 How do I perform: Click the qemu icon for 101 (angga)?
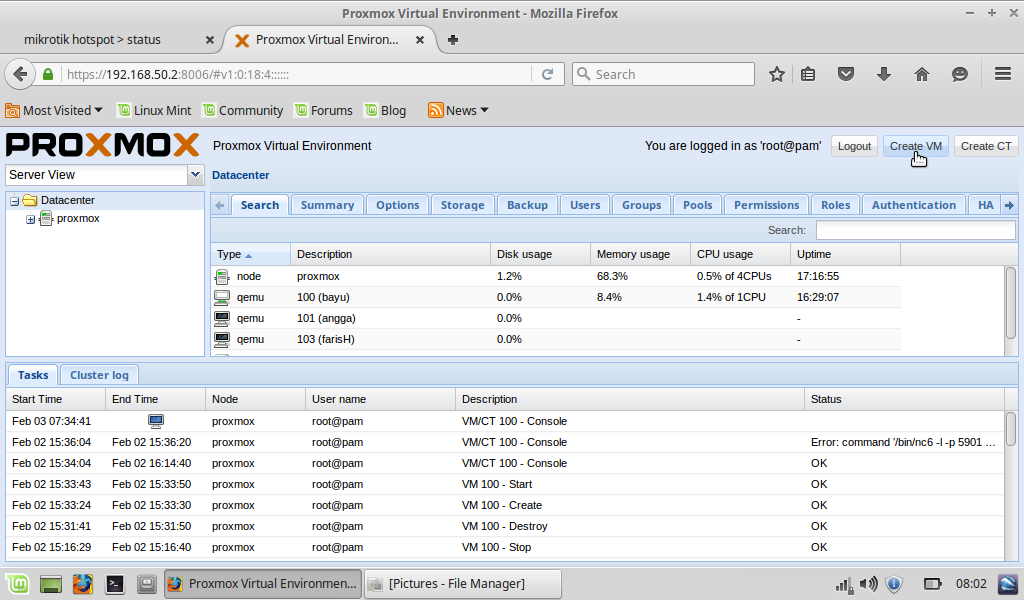pos(222,319)
